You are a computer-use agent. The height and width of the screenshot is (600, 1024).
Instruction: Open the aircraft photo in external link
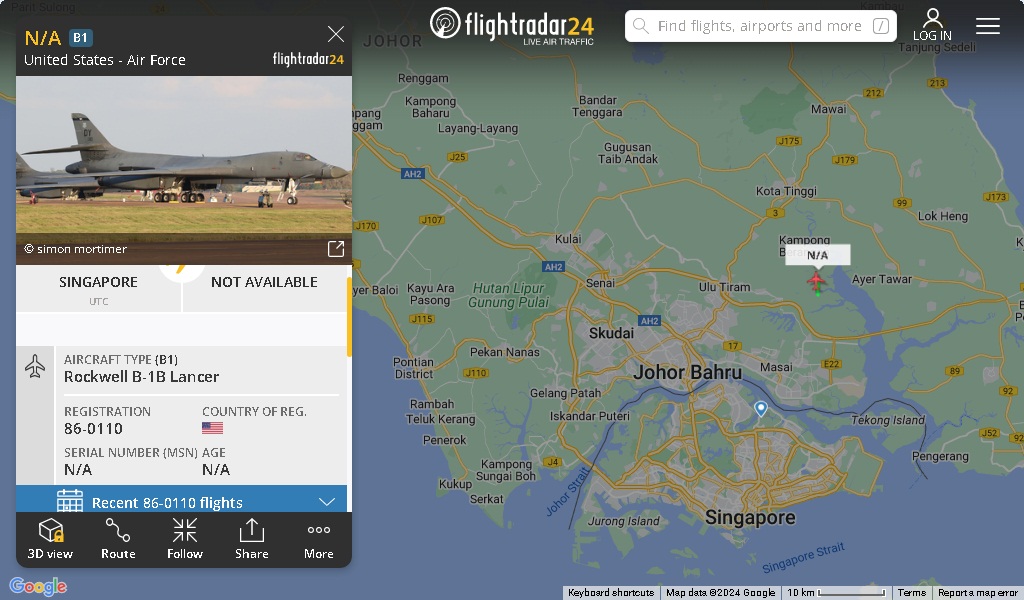click(336, 249)
